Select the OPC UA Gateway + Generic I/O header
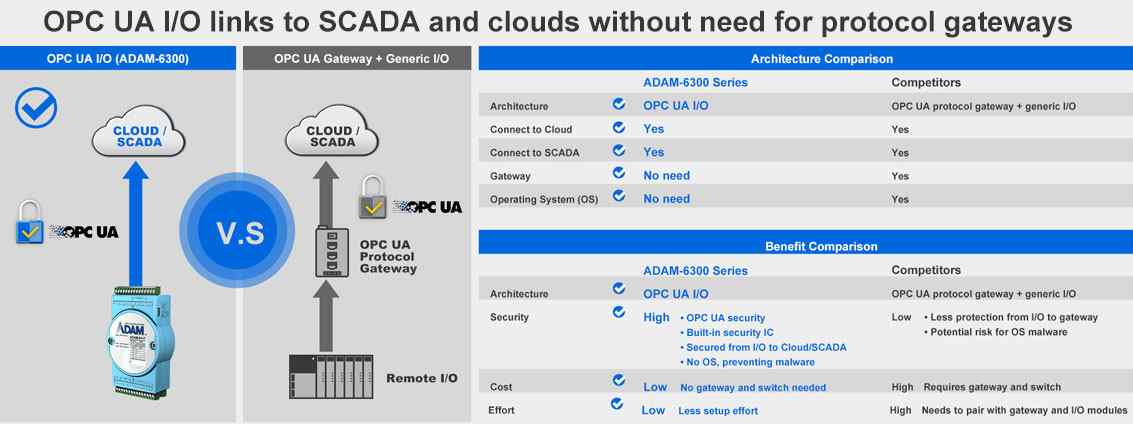The width and height of the screenshot is (1133, 424). tap(357, 59)
